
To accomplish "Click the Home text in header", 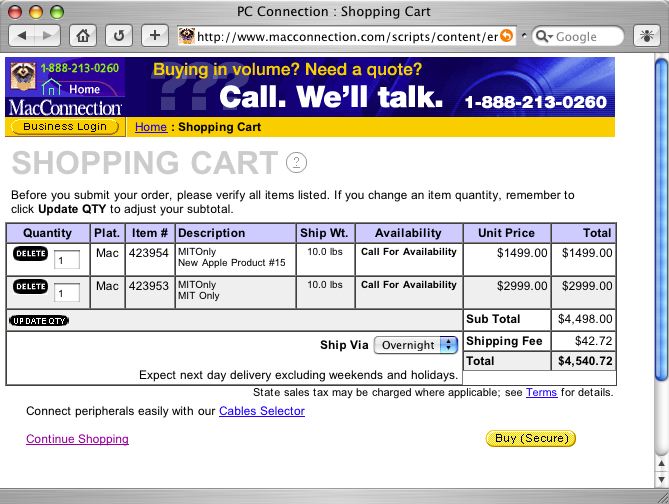I will point(84,89).
